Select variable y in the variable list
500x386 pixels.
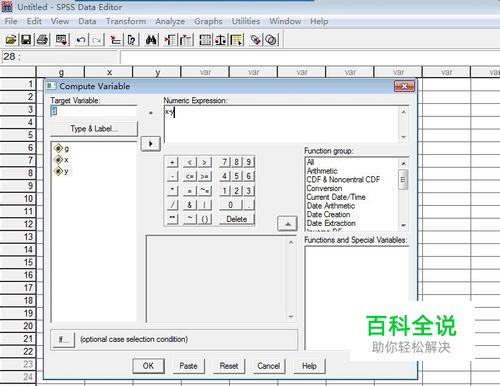tap(62, 171)
